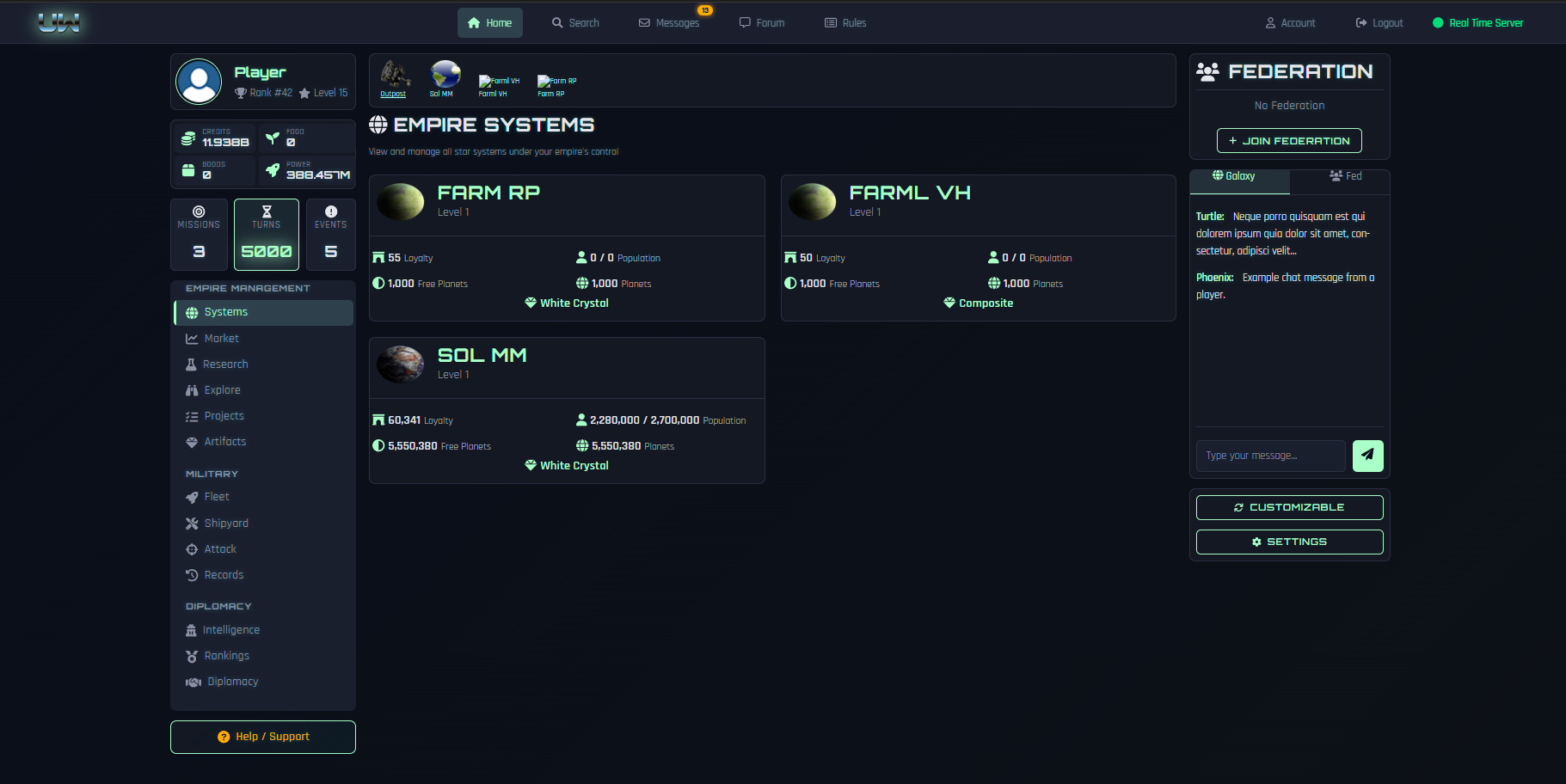Switch to the Galaxy chat tab
1566x784 pixels.
(1238, 176)
